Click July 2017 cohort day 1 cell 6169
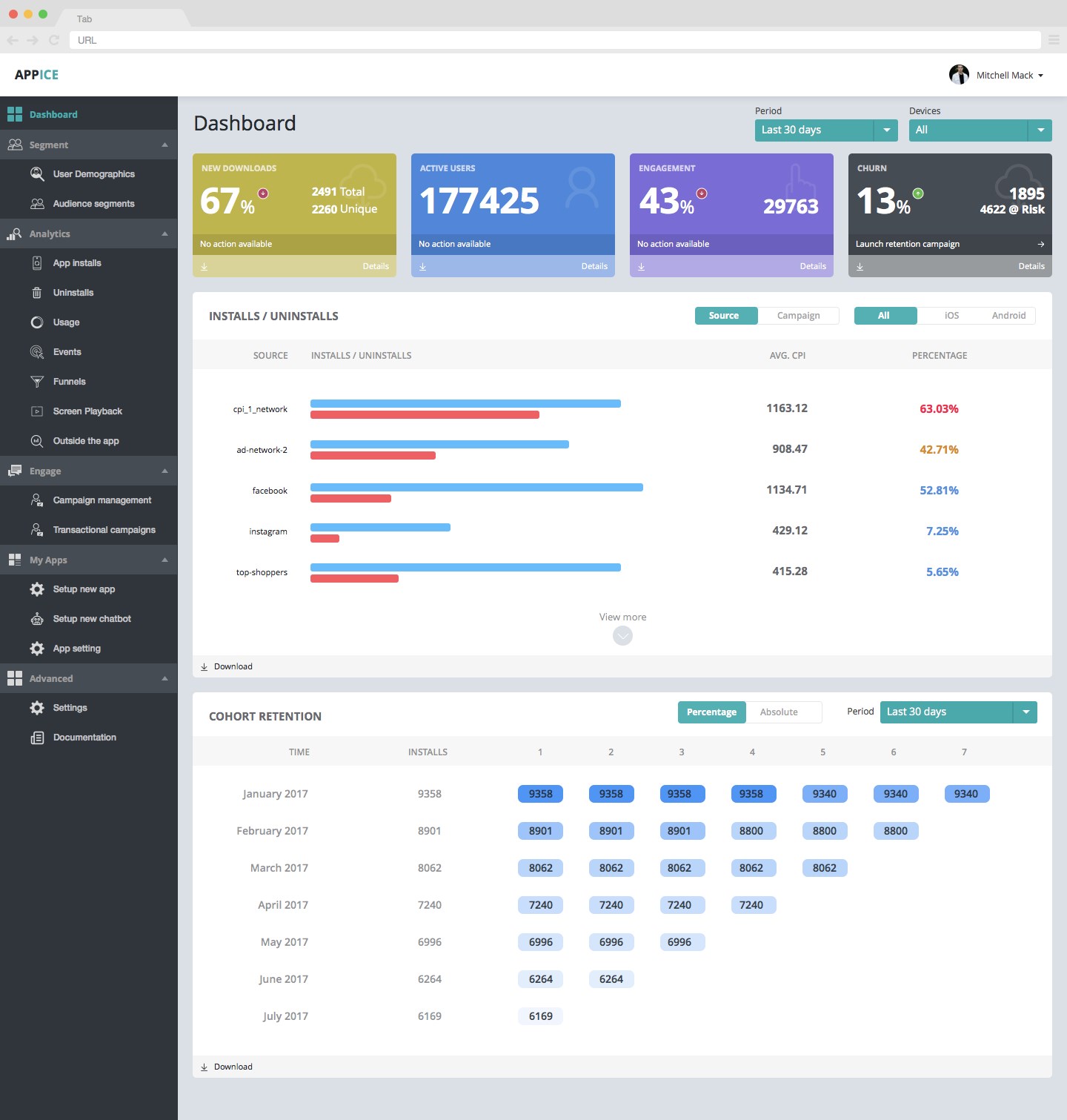Image resolution: width=1067 pixels, height=1120 pixels. 540,1016
